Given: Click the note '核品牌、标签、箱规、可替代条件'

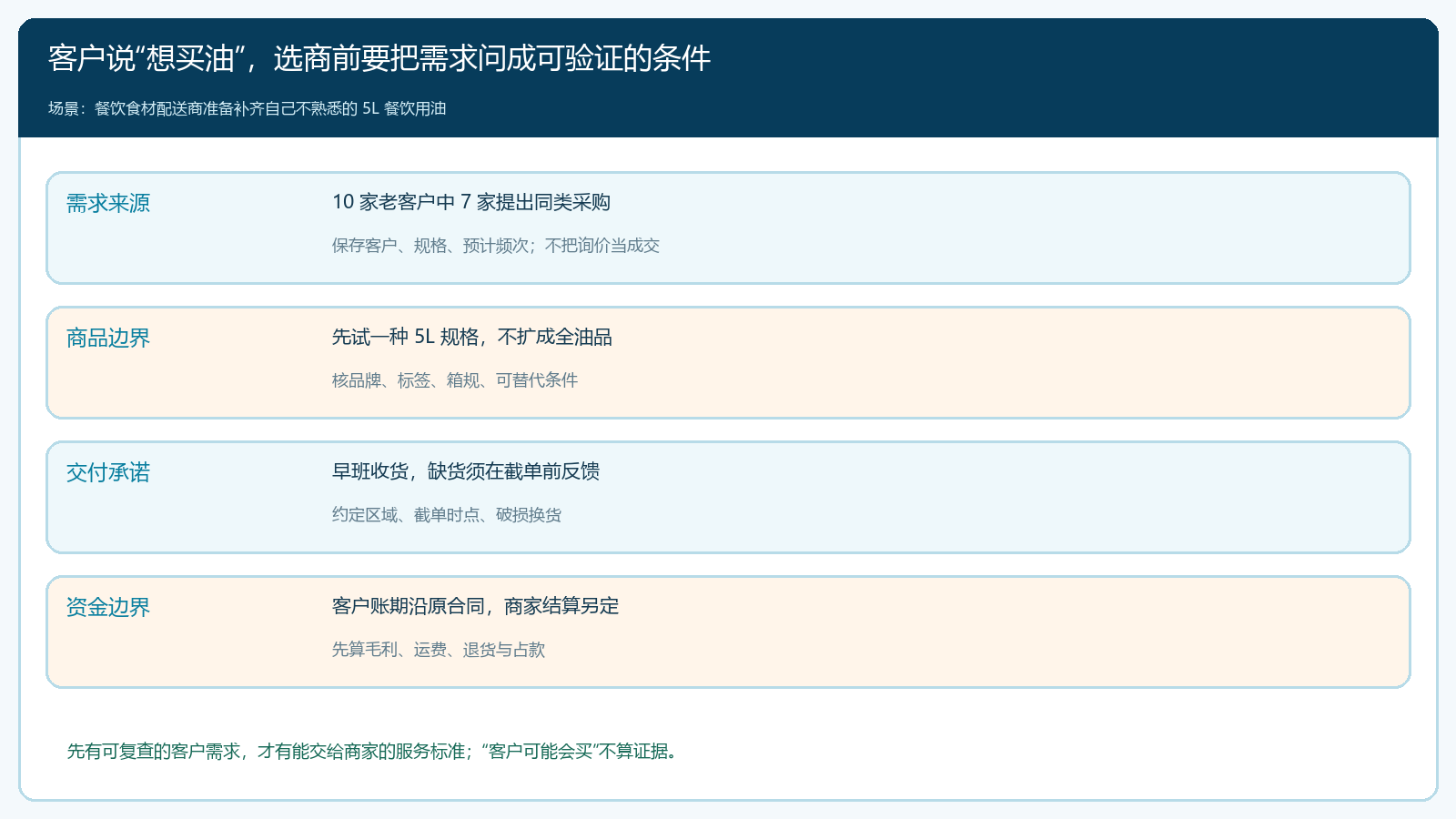Looking at the screenshot, I should pos(455,380).
